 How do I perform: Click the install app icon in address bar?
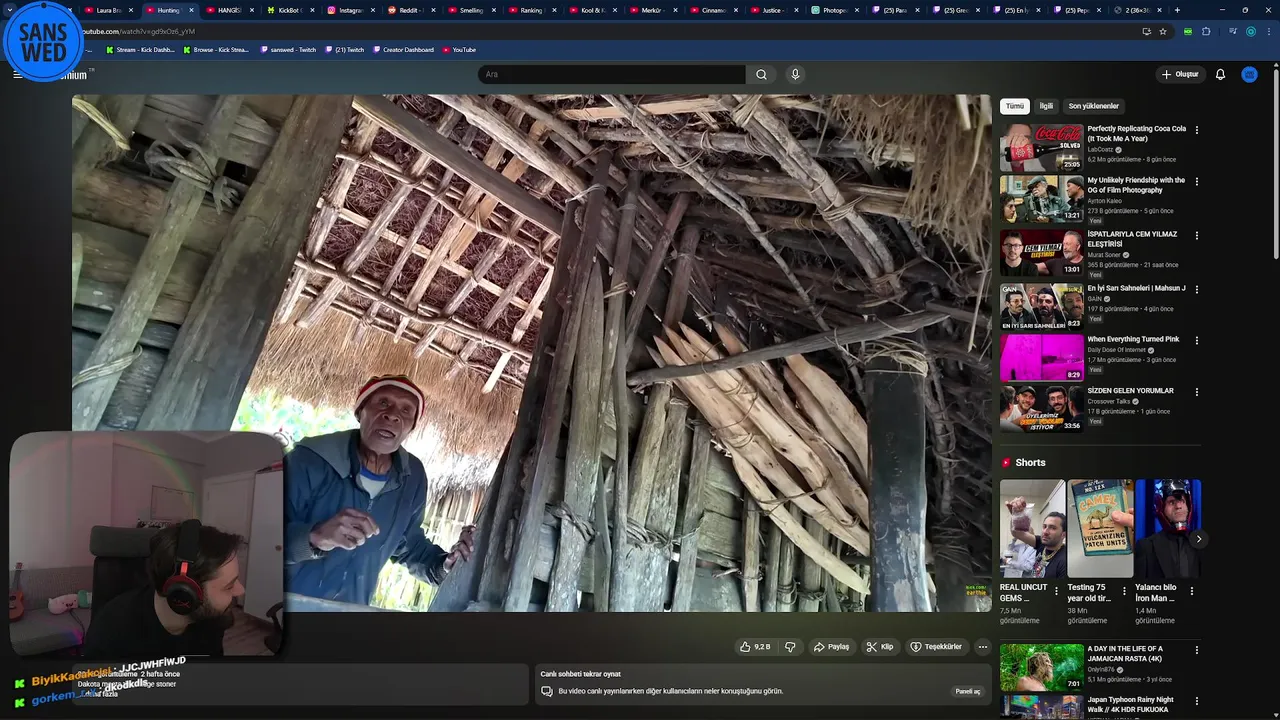tap(1146, 31)
